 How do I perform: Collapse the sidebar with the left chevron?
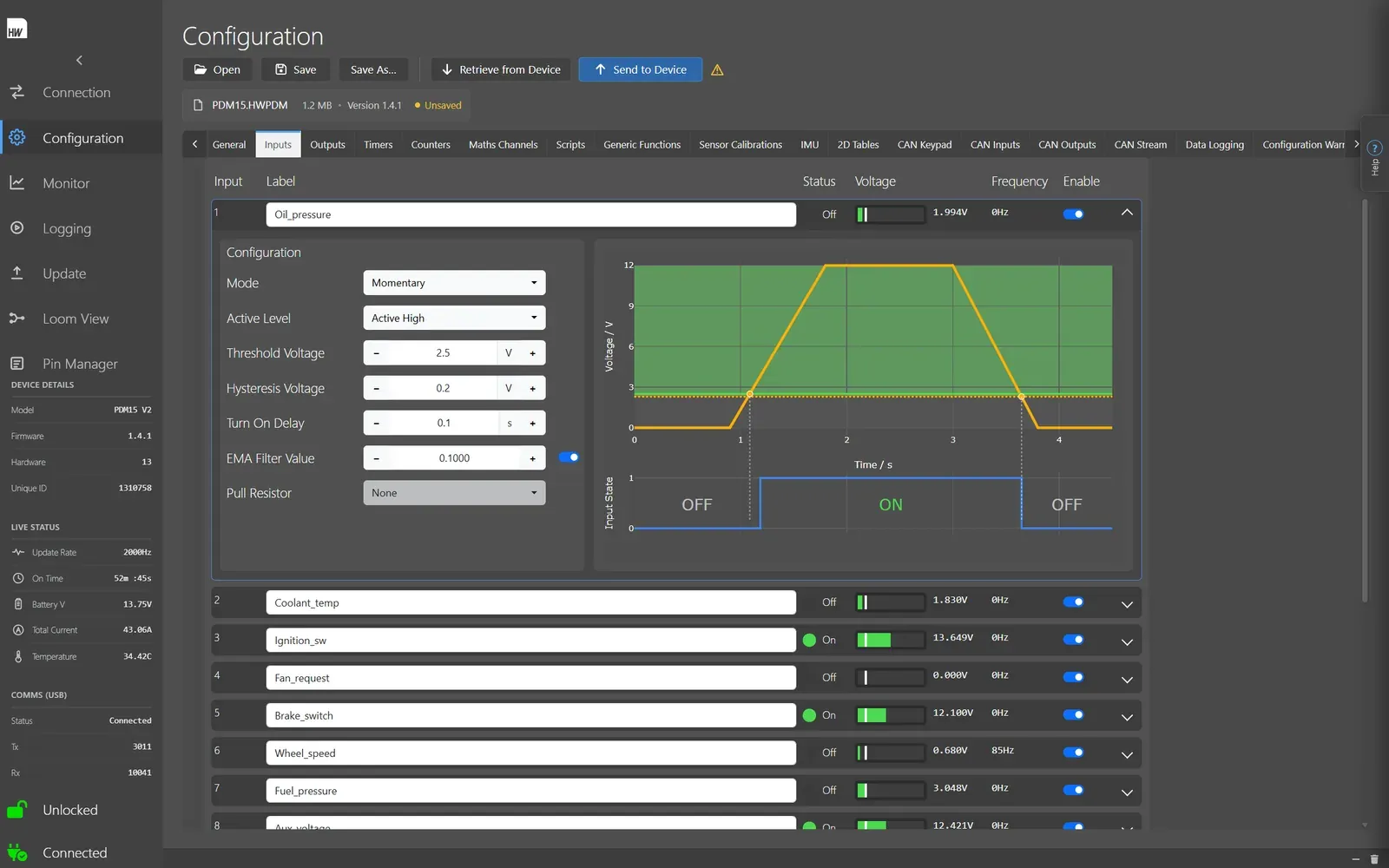tap(79, 60)
